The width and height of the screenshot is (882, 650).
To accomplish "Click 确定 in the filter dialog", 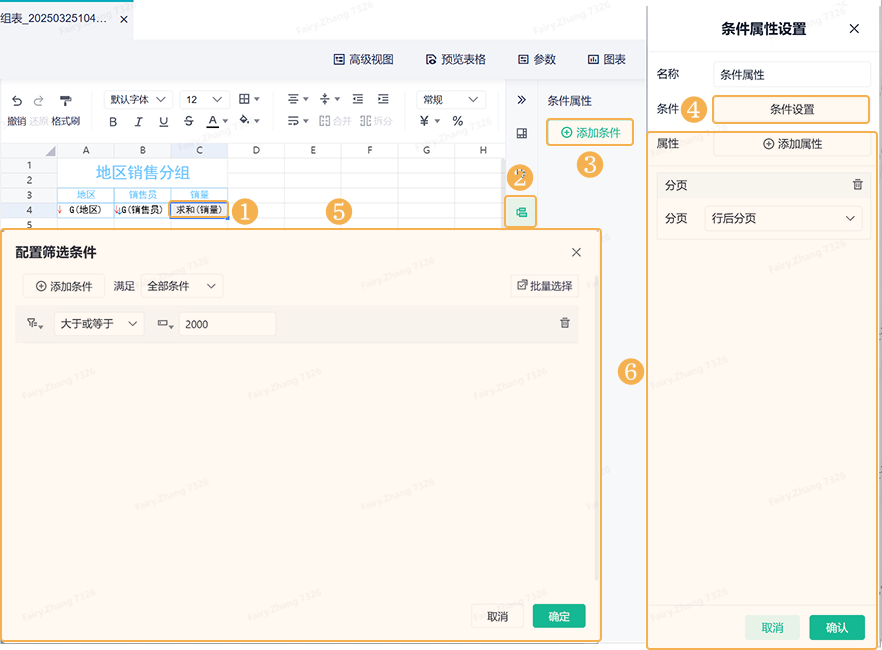I will click(559, 616).
